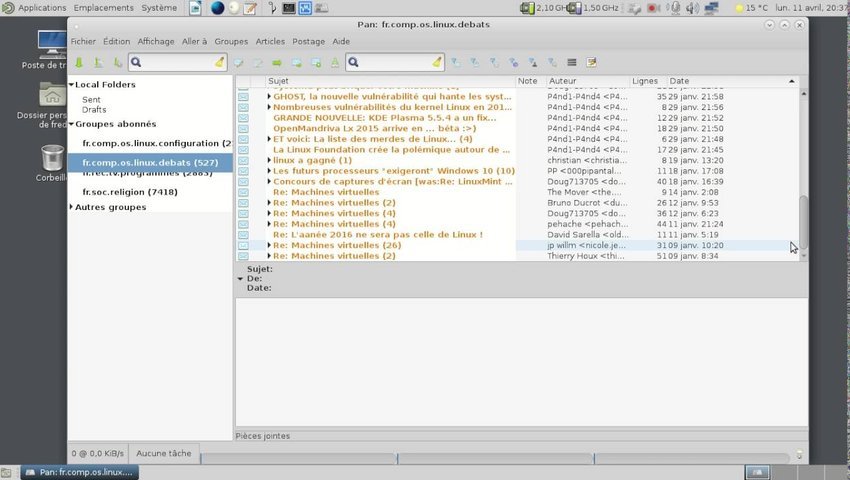850x480 pixels.
Task: Expand thread 'linux a gagné (1)'
Action: (x=269, y=161)
